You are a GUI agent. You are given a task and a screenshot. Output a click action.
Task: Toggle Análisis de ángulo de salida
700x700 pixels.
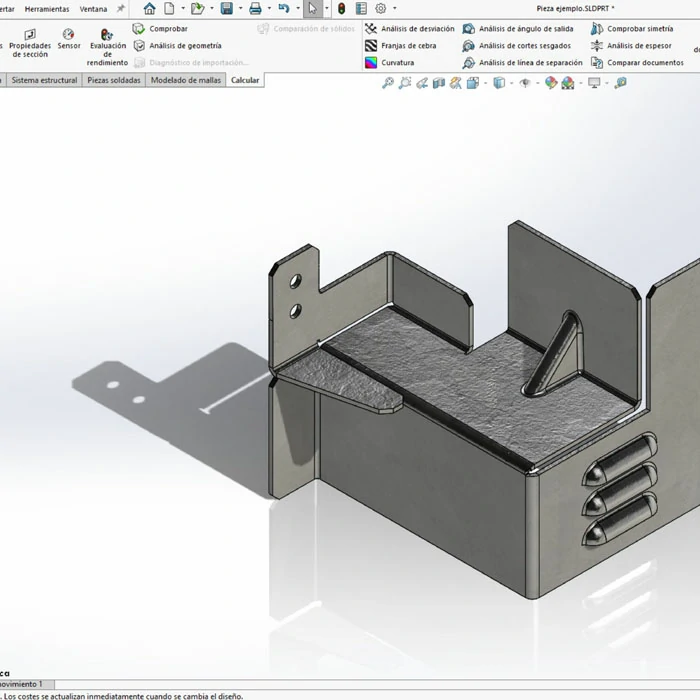518,29
